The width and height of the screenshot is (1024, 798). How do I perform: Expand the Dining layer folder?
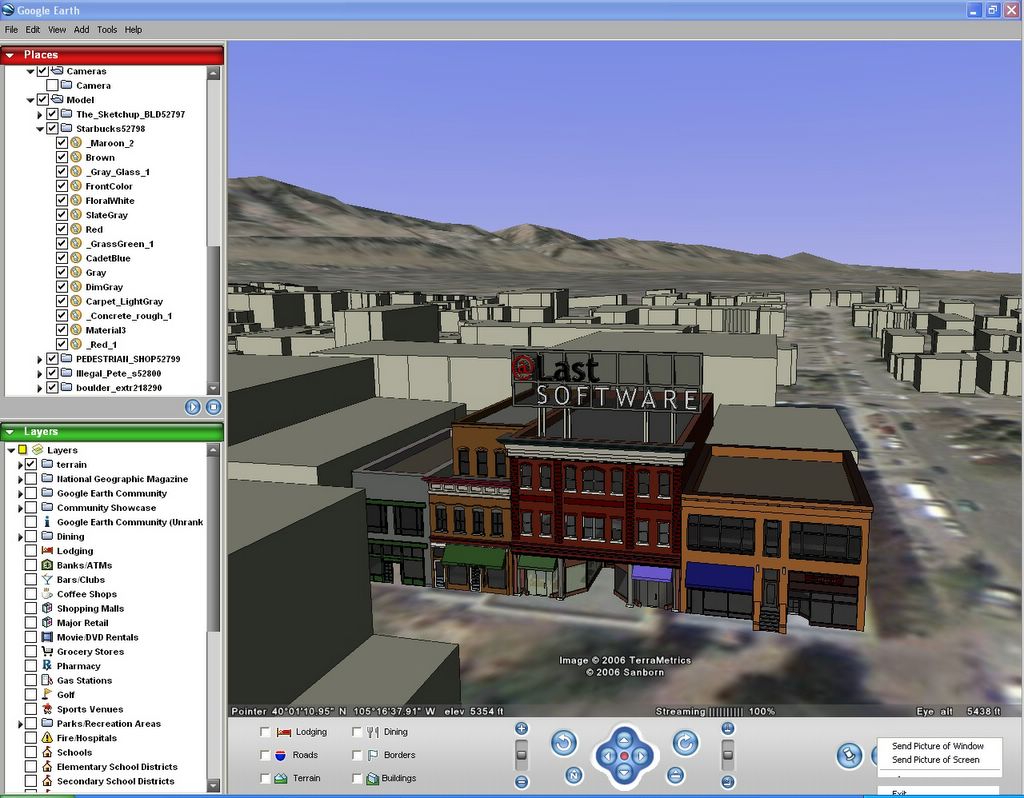point(21,537)
